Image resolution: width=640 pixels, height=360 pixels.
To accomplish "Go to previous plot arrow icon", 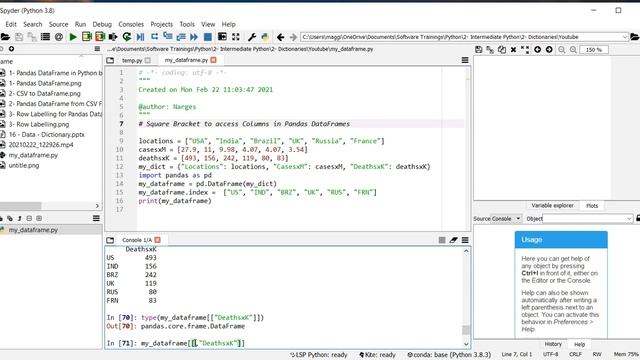I will coord(538,49).
